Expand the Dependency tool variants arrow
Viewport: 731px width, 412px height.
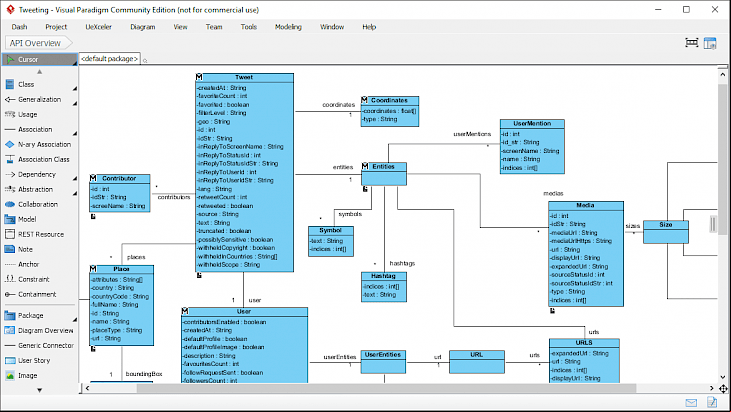click(75, 178)
